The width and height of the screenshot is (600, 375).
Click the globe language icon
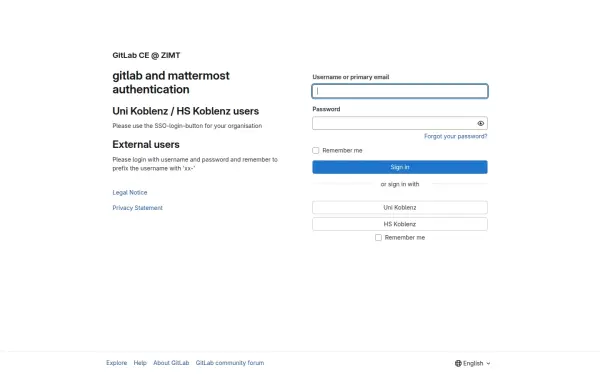[458, 363]
